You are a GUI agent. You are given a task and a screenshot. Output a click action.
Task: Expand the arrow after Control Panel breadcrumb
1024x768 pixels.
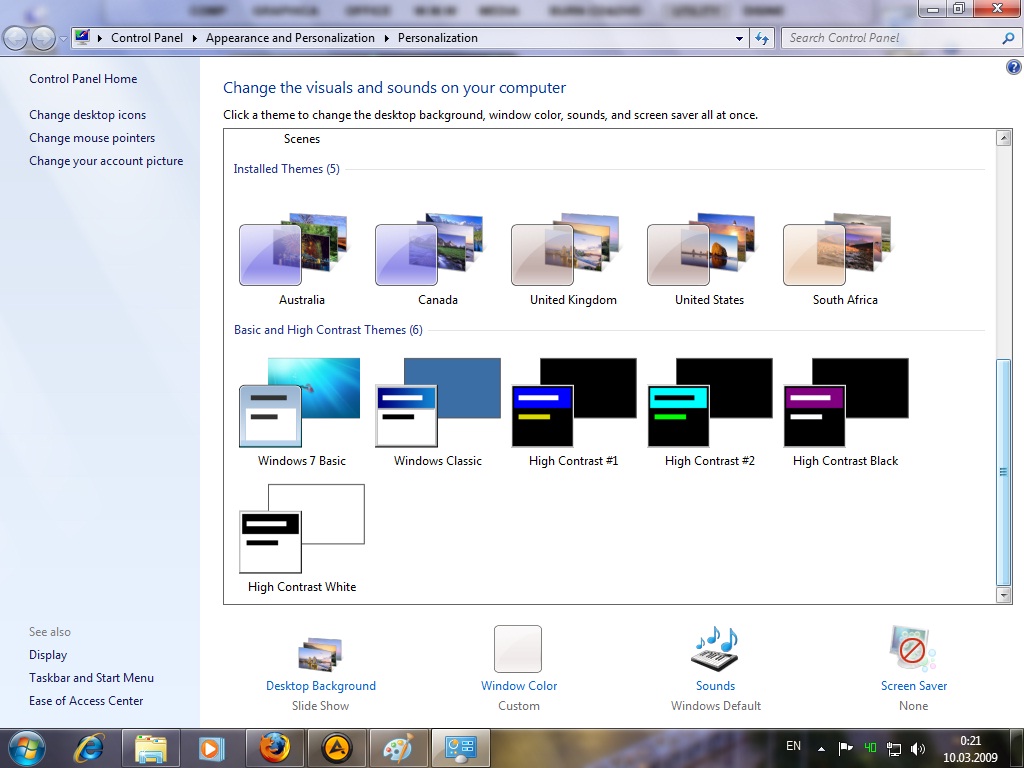(195, 38)
